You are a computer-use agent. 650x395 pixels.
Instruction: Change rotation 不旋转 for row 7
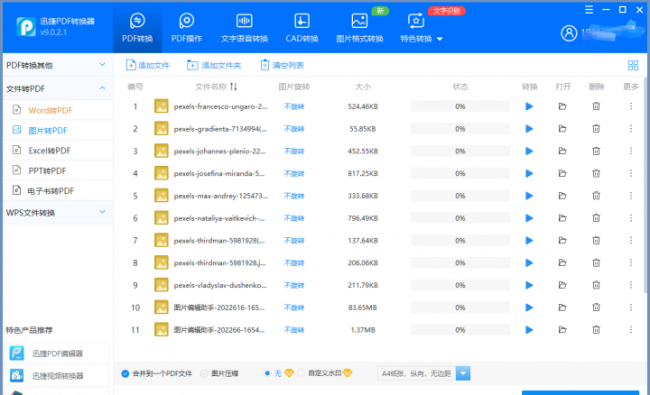(x=294, y=240)
